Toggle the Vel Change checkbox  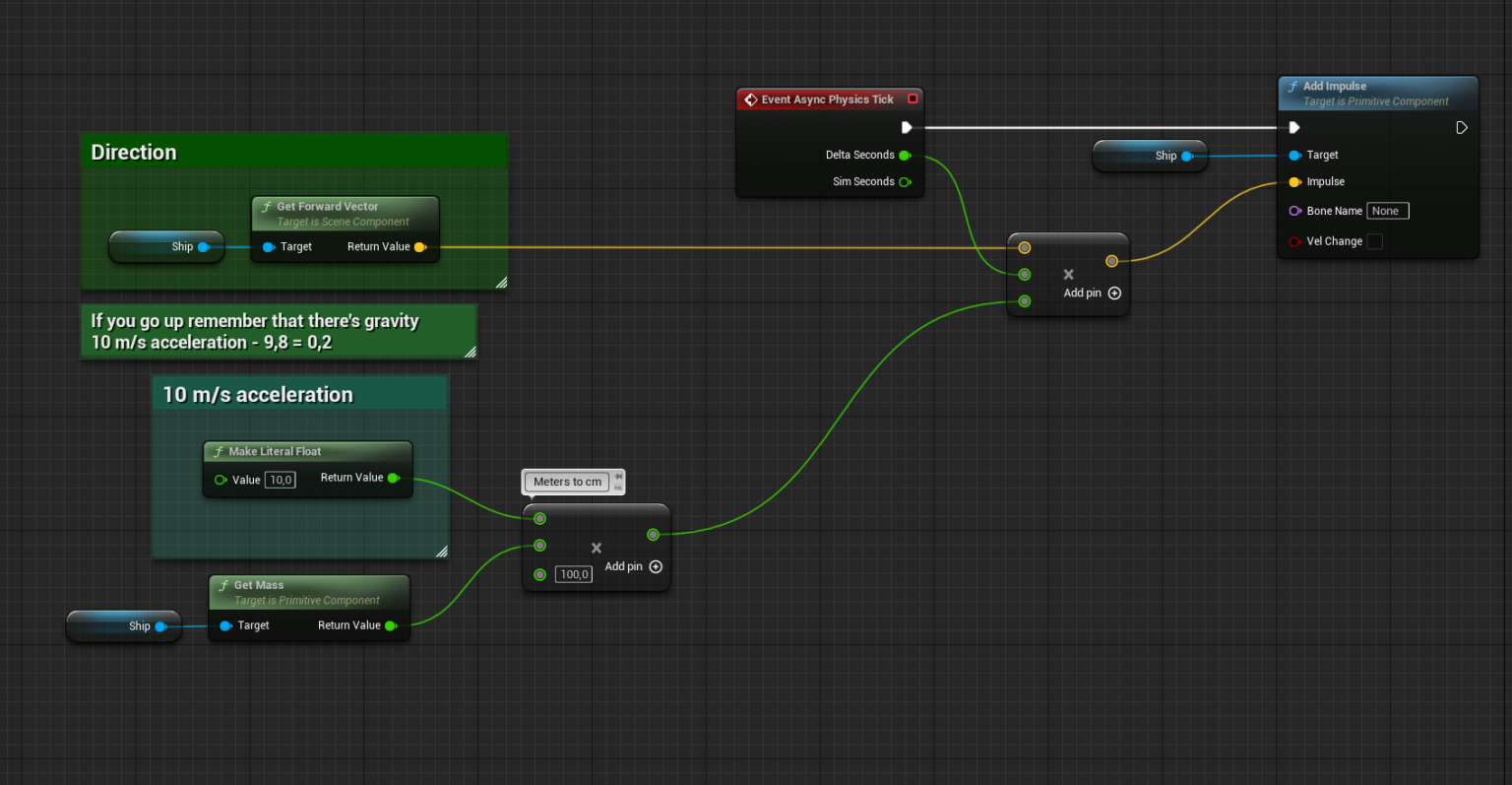[x=1374, y=240]
